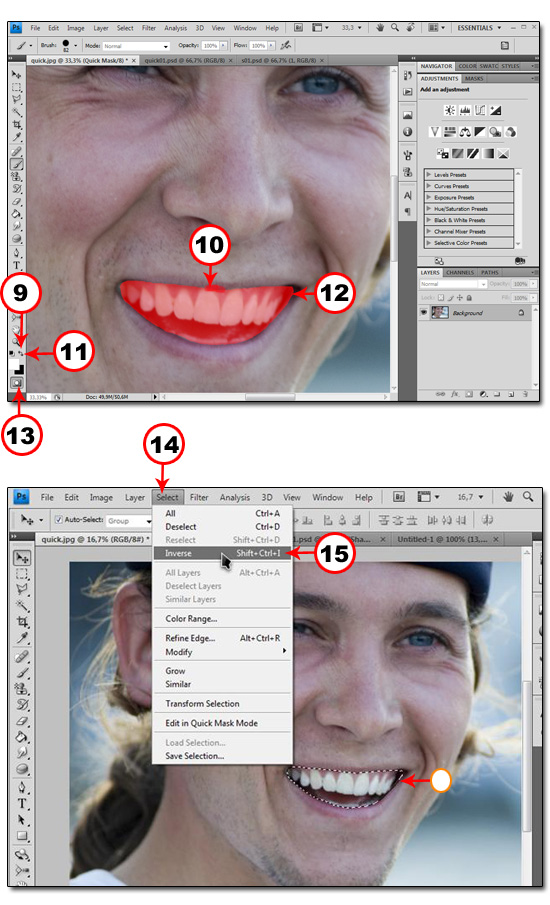Select the Crop tool in the Select-menu window
Screen dimensions: 550x905
[x=22, y=622]
